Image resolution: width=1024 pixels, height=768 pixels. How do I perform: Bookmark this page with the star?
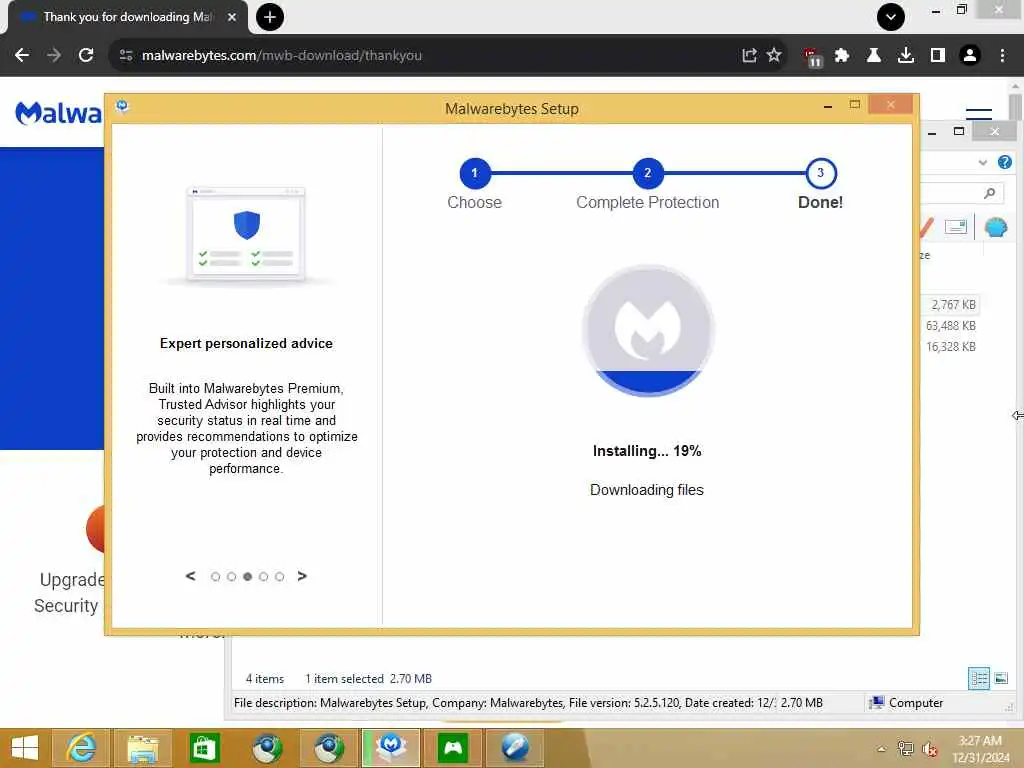[774, 55]
